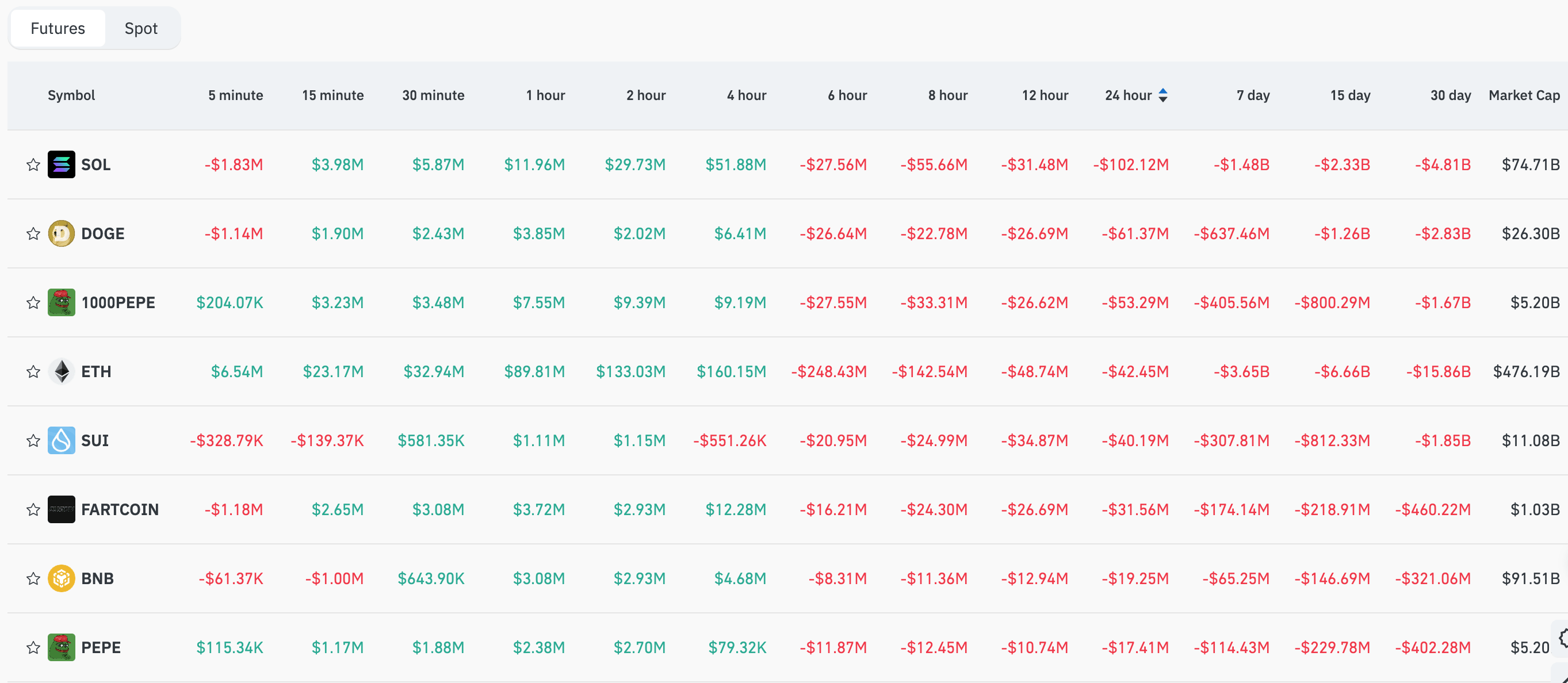The image size is (1568, 683).
Task: Sort by the 7 day column header
Action: pos(1253,95)
